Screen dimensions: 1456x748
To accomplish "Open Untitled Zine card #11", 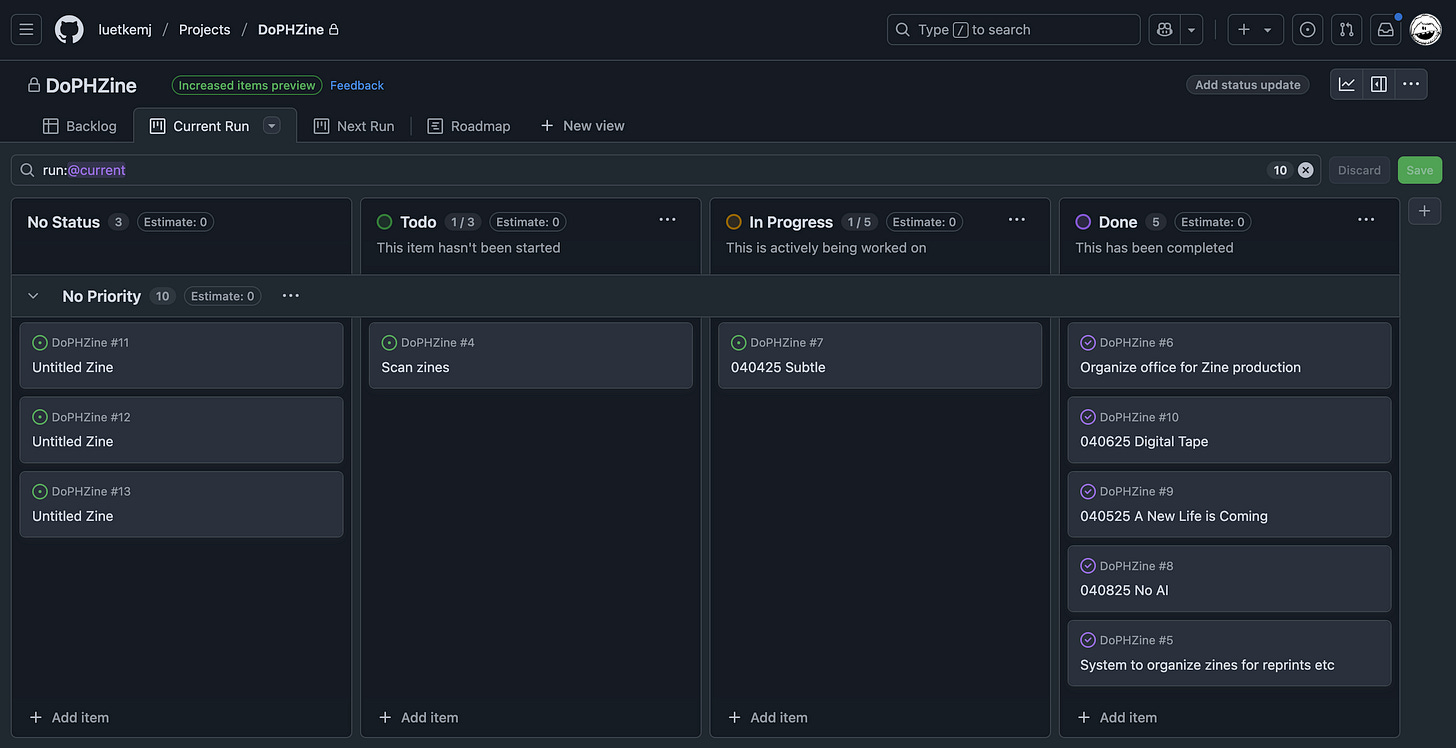I will pyautogui.click(x=181, y=355).
